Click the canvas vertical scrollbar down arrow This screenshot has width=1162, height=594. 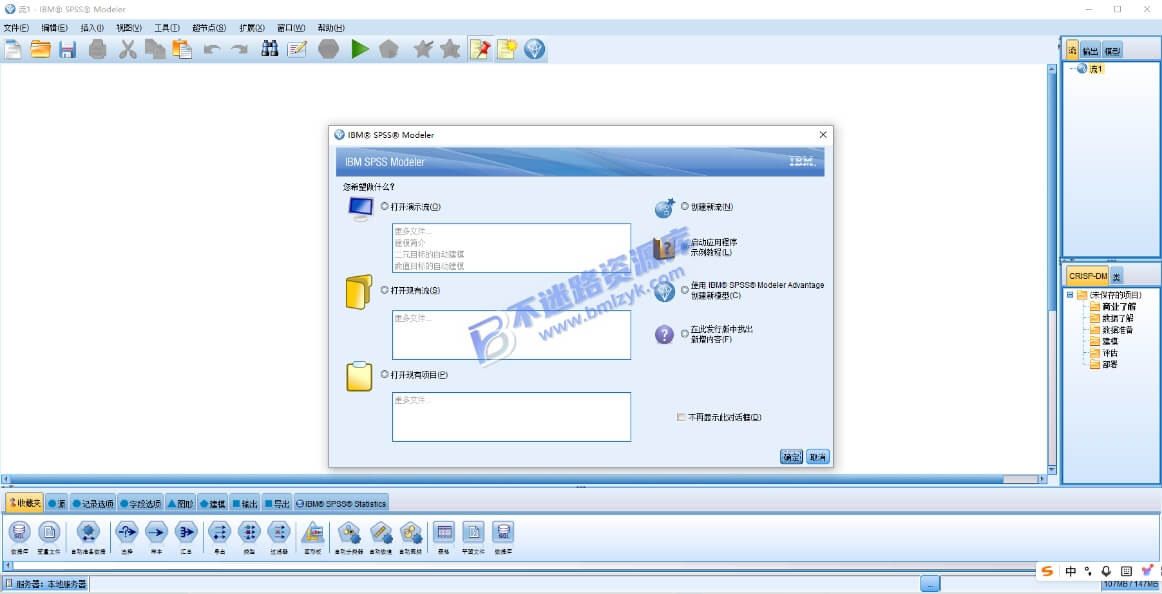1052,470
